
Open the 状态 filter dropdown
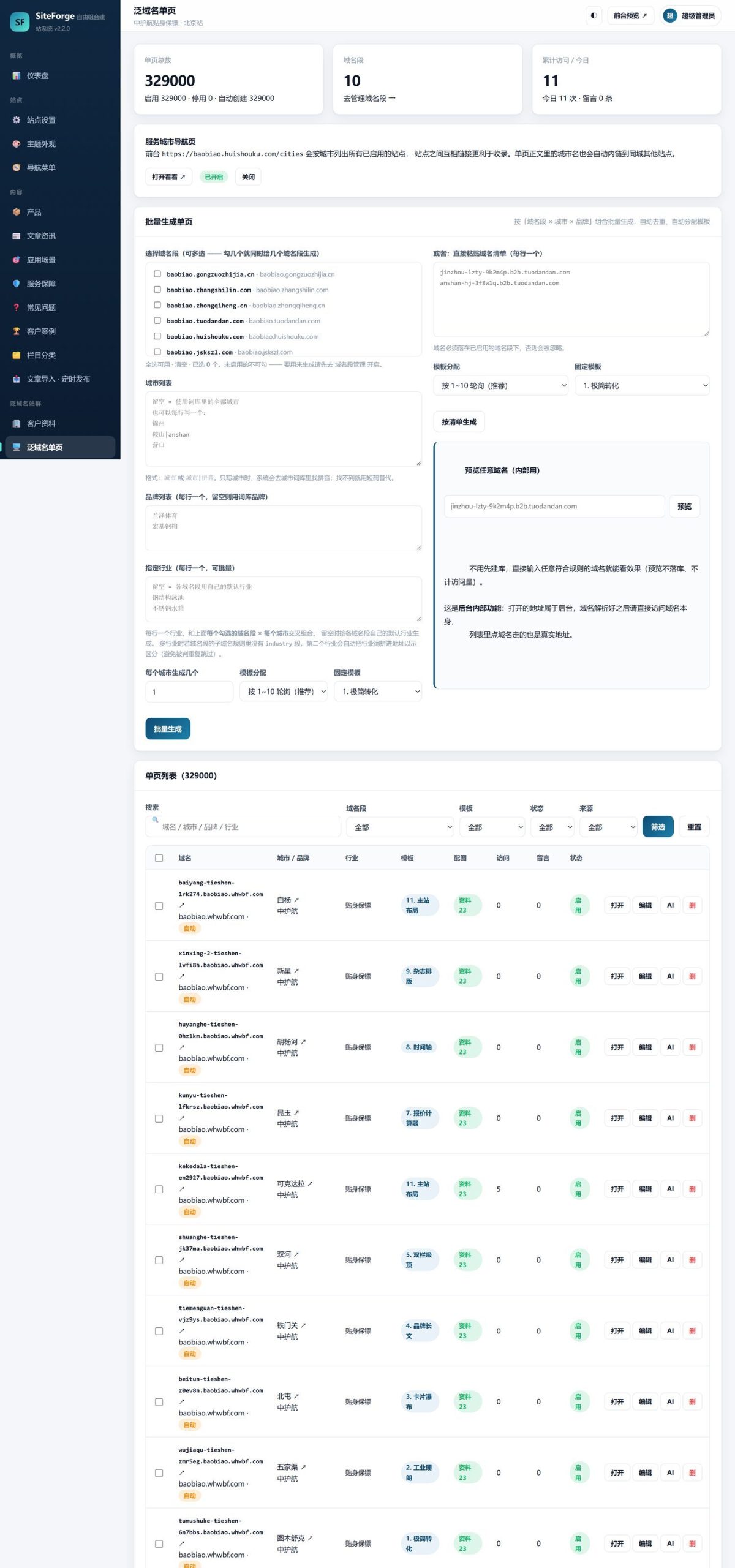tap(552, 827)
